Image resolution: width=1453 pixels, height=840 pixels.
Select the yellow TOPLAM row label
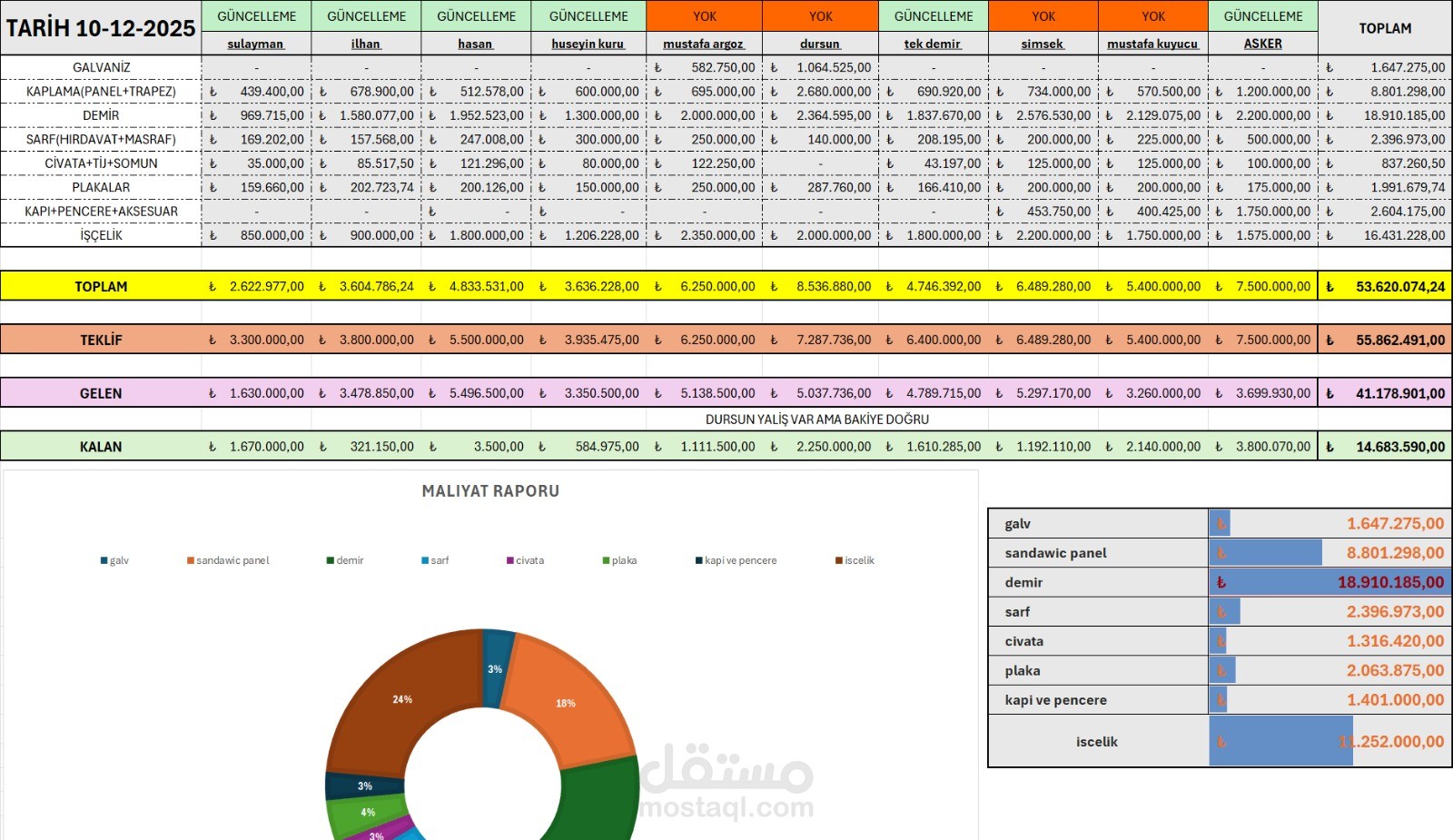point(101,286)
